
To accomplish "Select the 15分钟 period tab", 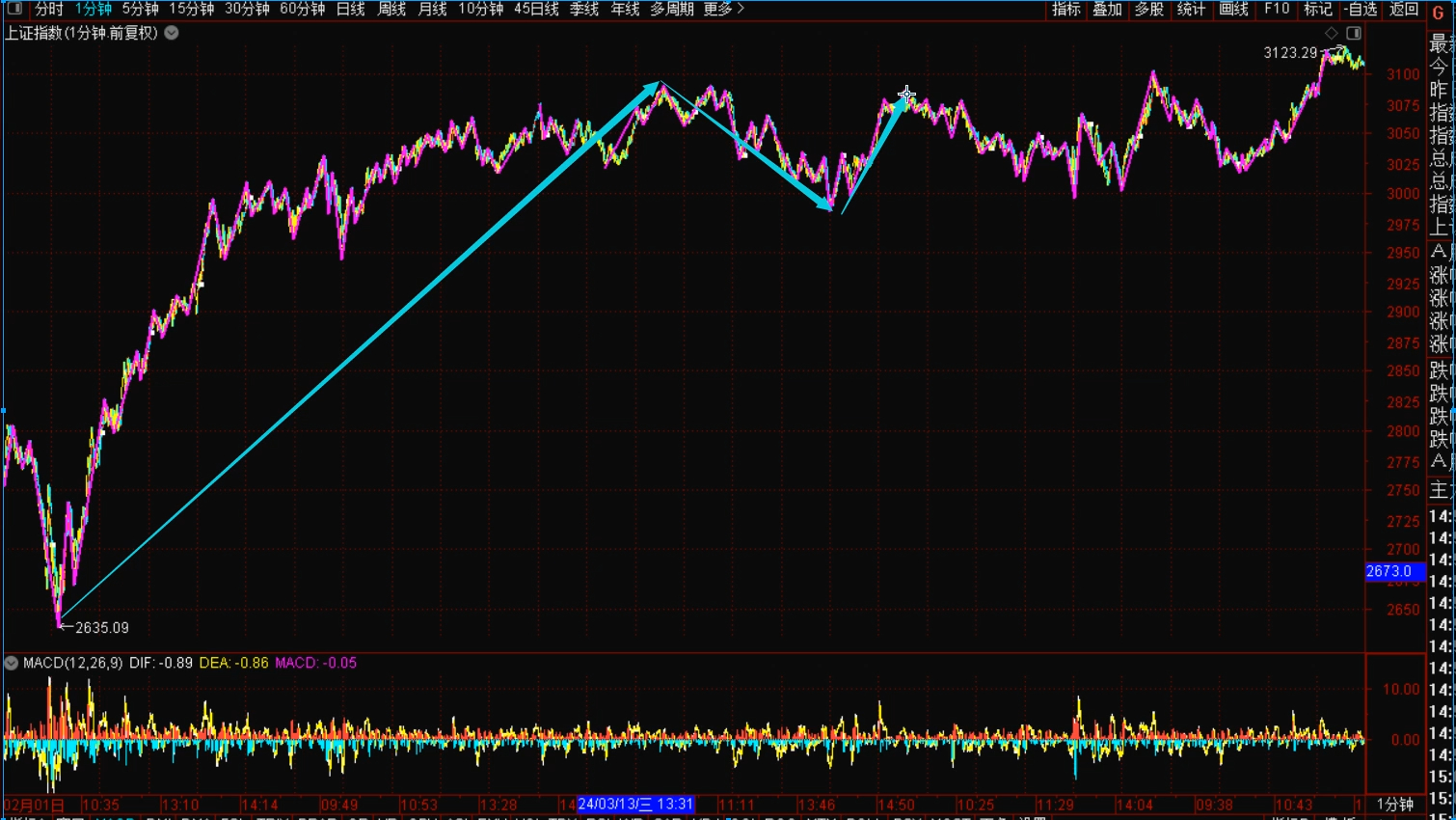I will [192, 9].
